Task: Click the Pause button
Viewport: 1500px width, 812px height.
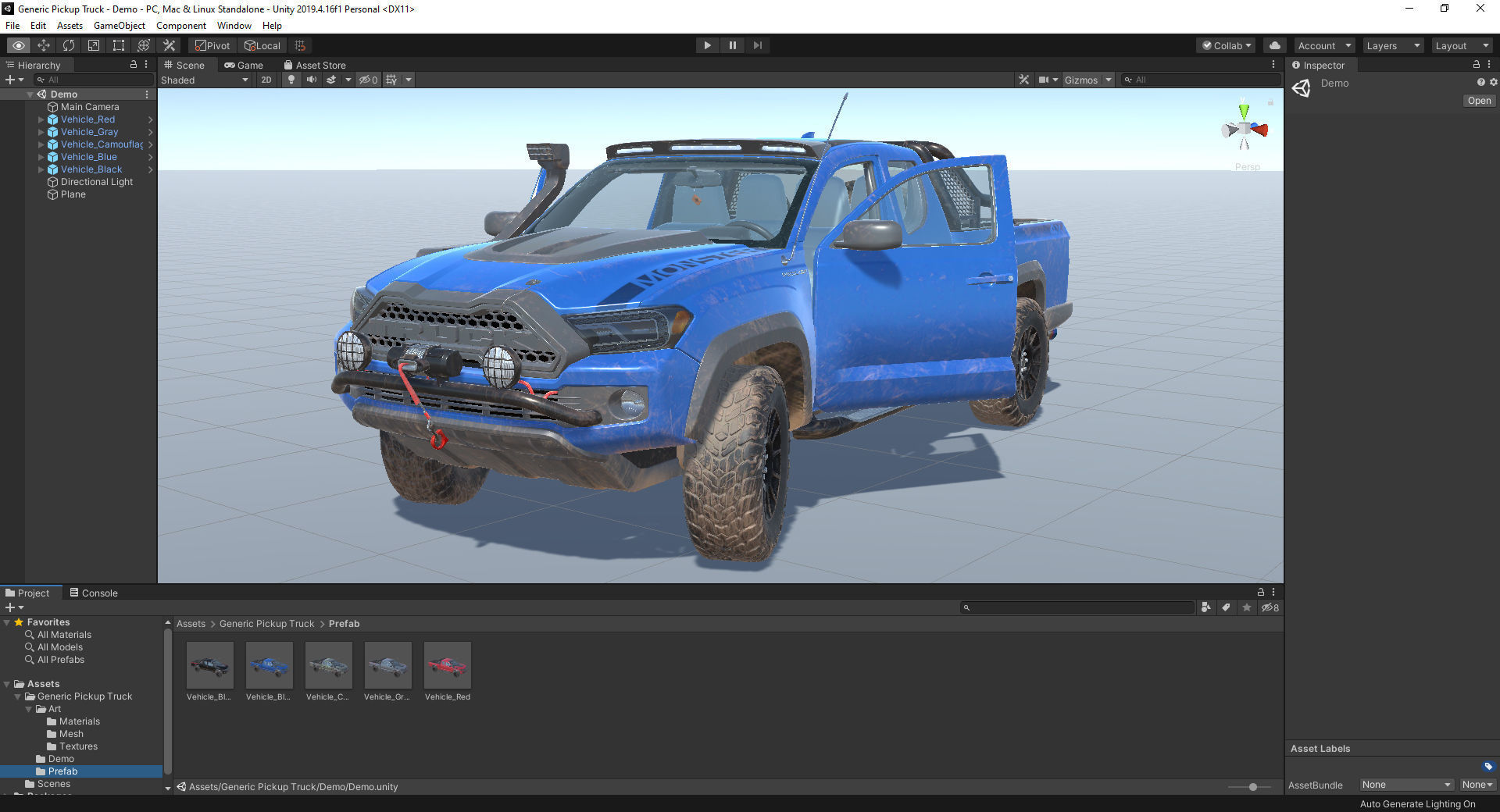Action: point(732,45)
